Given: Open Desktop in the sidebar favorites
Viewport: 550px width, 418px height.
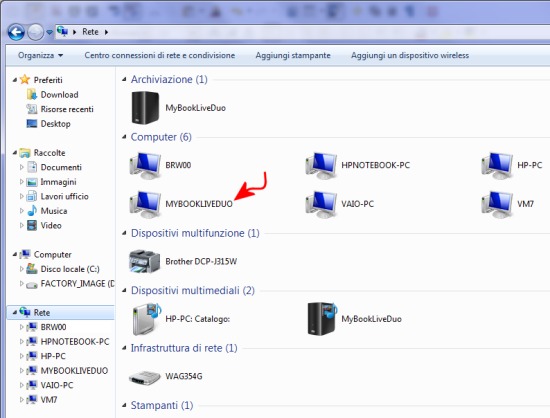Looking at the screenshot, I should [x=55, y=124].
